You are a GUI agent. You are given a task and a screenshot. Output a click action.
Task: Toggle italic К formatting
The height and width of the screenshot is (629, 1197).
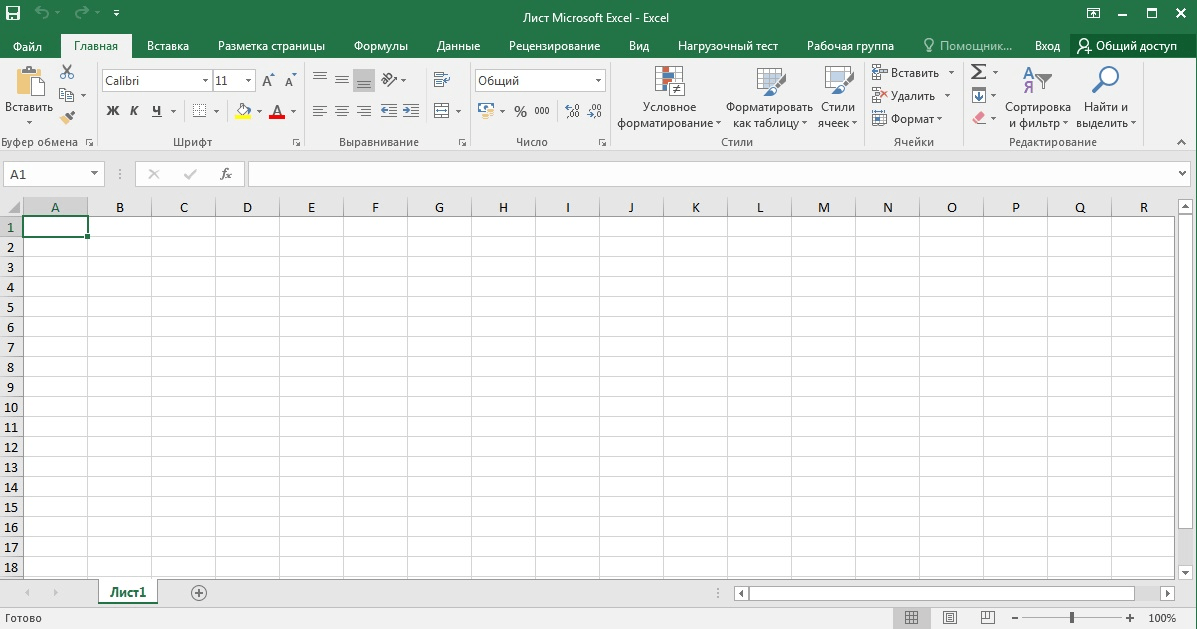pos(134,111)
